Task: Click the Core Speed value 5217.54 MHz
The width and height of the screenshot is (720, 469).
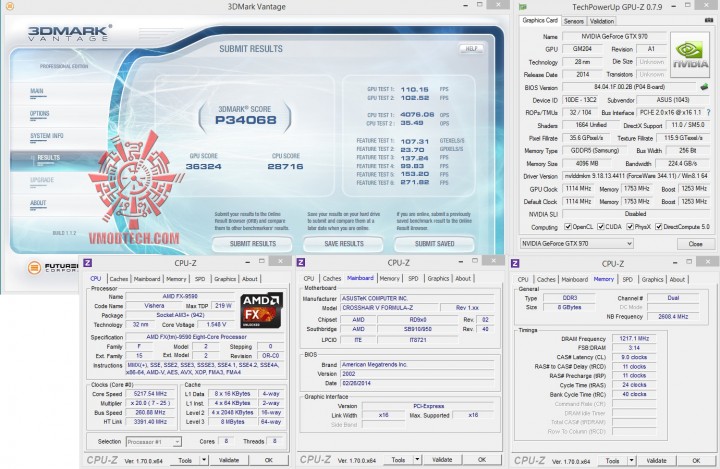Action: [150, 394]
